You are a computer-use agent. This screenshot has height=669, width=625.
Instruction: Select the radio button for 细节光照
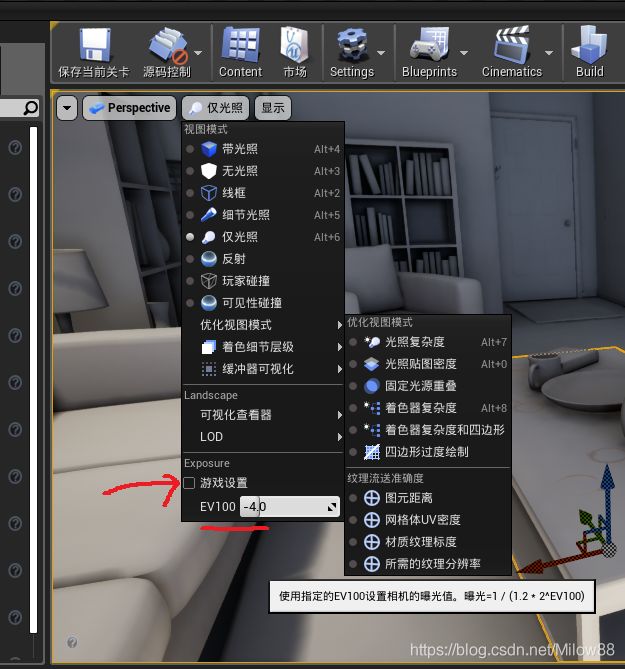(x=190, y=215)
